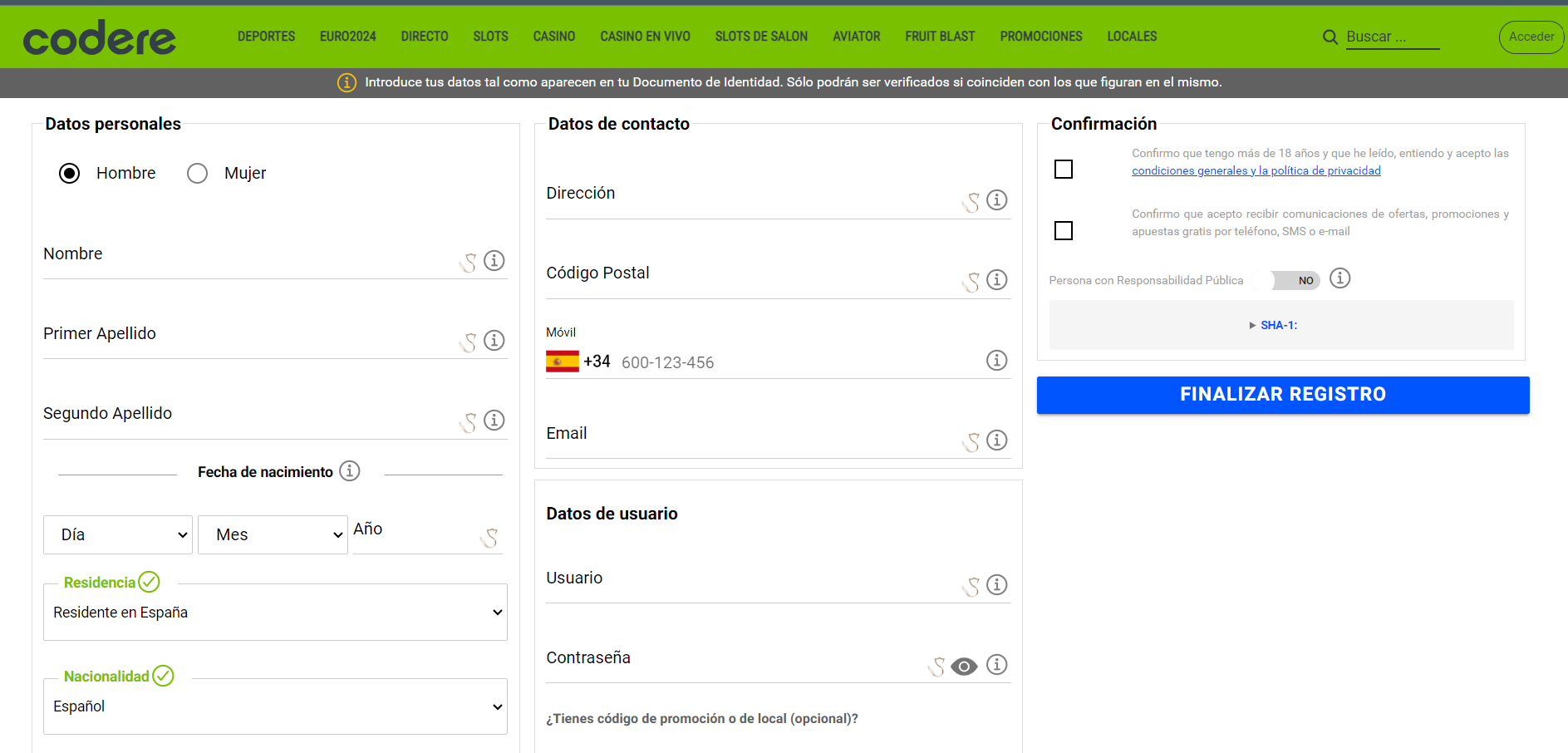Image resolution: width=1568 pixels, height=753 pixels.
Task: Click the Código Postal field S icon
Action: (971, 282)
